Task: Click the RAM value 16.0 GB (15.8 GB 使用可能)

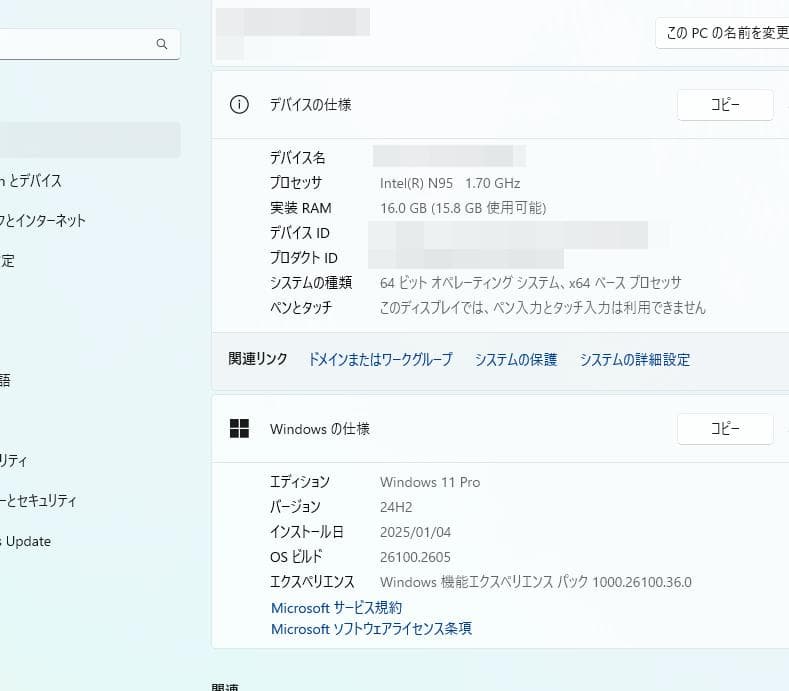Action: click(463, 208)
